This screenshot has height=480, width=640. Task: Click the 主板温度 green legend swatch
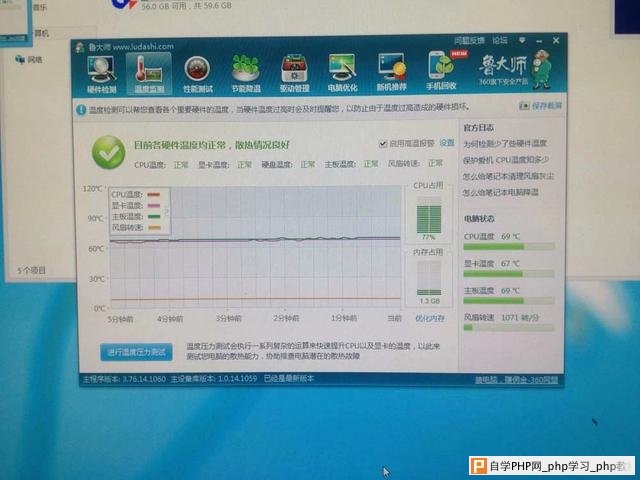coord(153,217)
